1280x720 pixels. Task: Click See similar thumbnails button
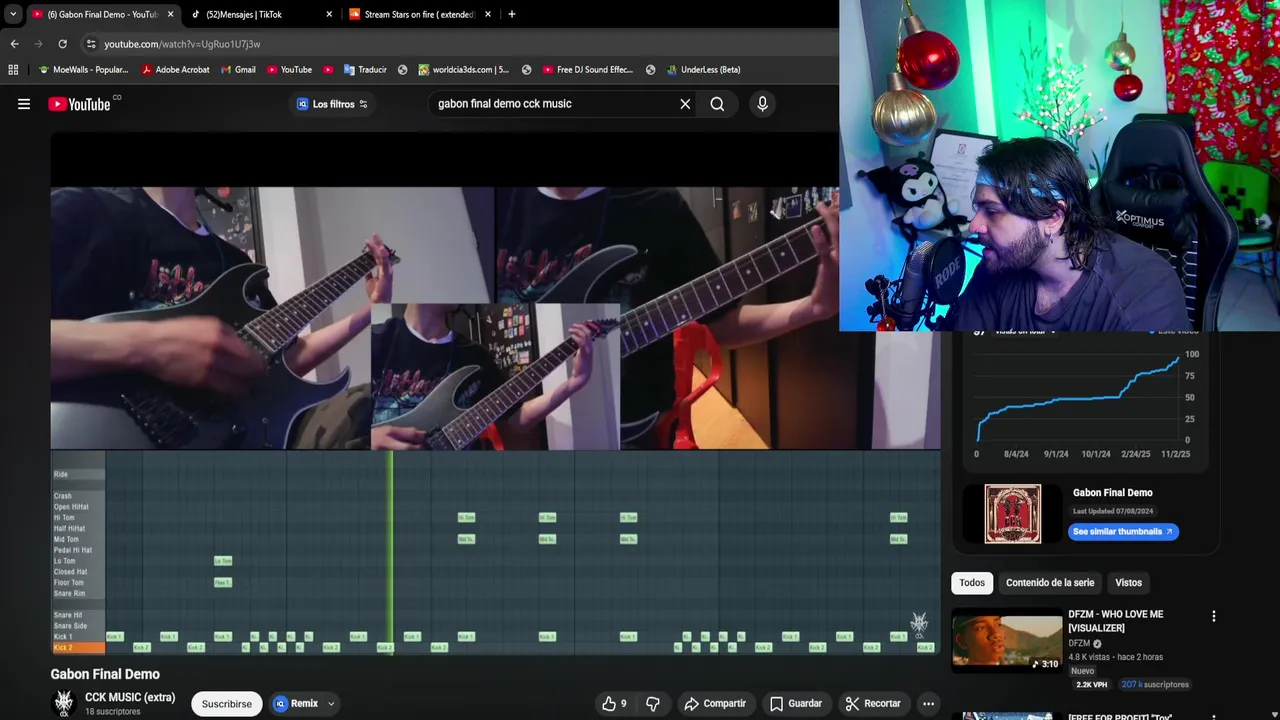1123,532
